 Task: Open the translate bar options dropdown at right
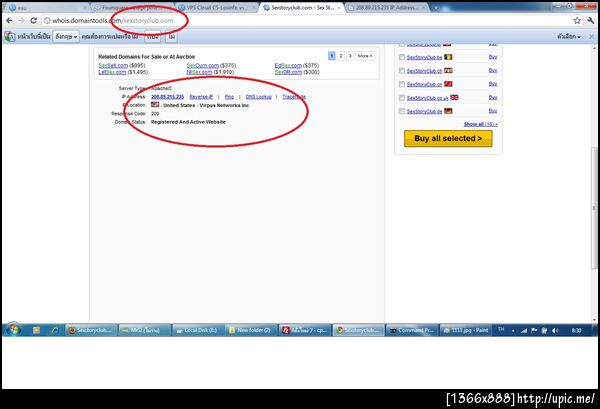click(569, 36)
